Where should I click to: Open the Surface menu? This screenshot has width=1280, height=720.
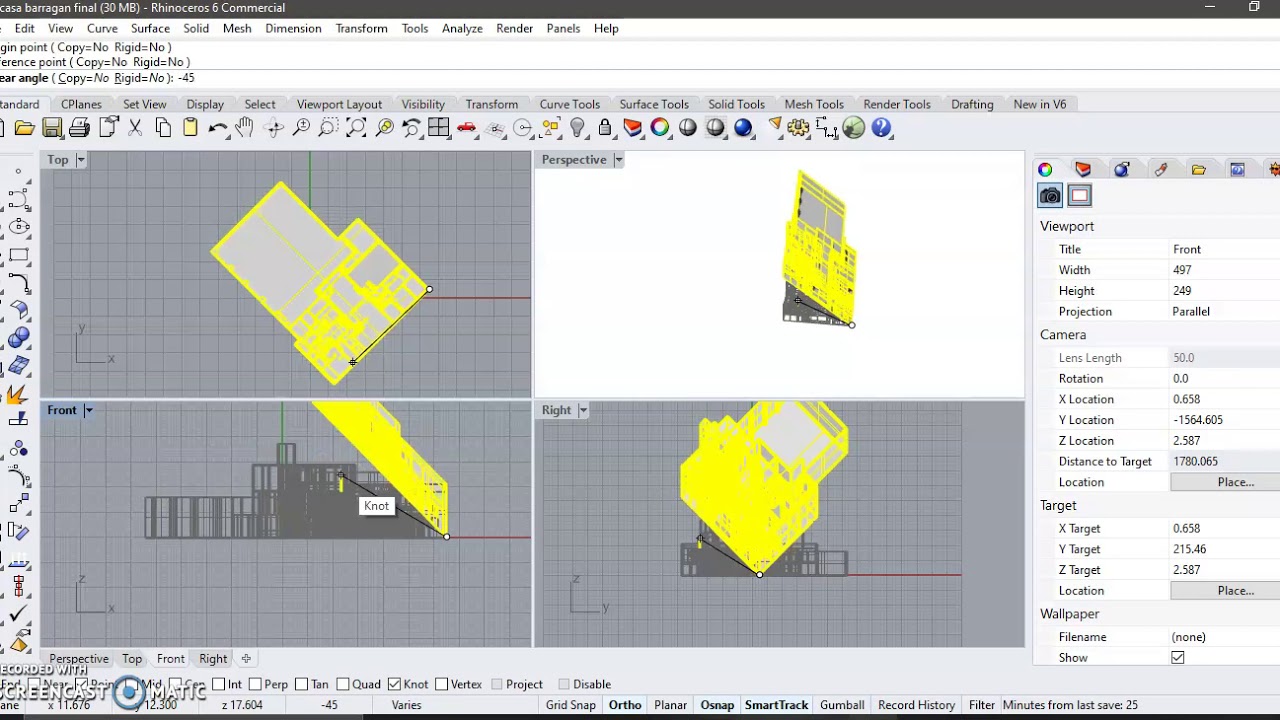coord(150,28)
